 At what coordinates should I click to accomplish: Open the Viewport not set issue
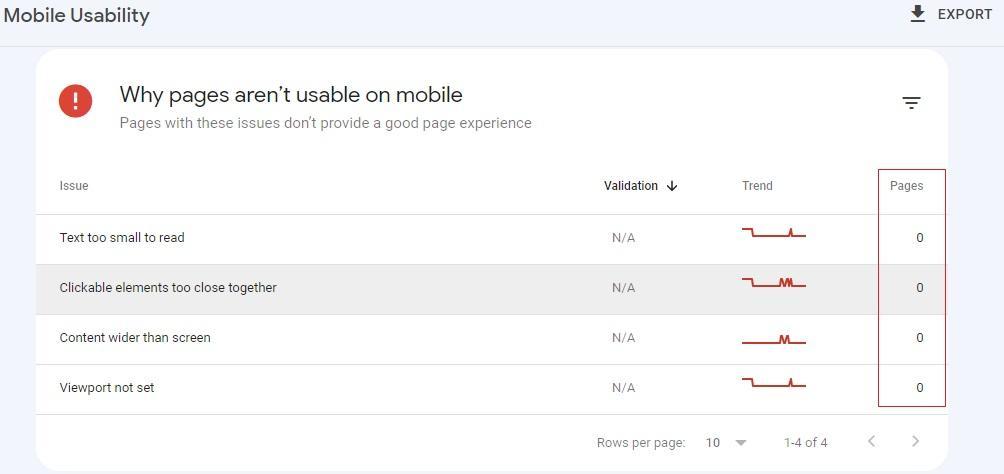click(x=106, y=388)
